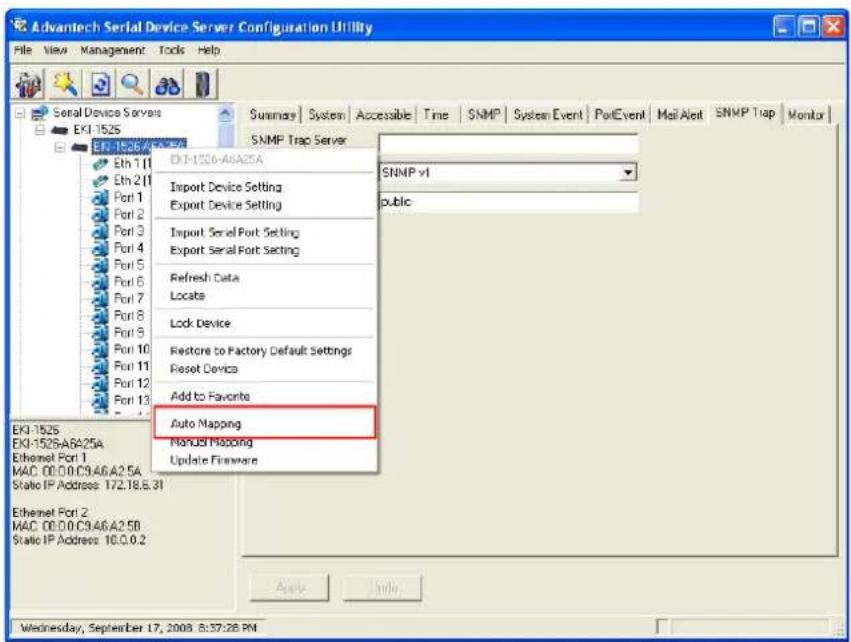Click the Serial Device Servers root icon
Screen dimensions: 851x642
pyautogui.click(x=40, y=113)
